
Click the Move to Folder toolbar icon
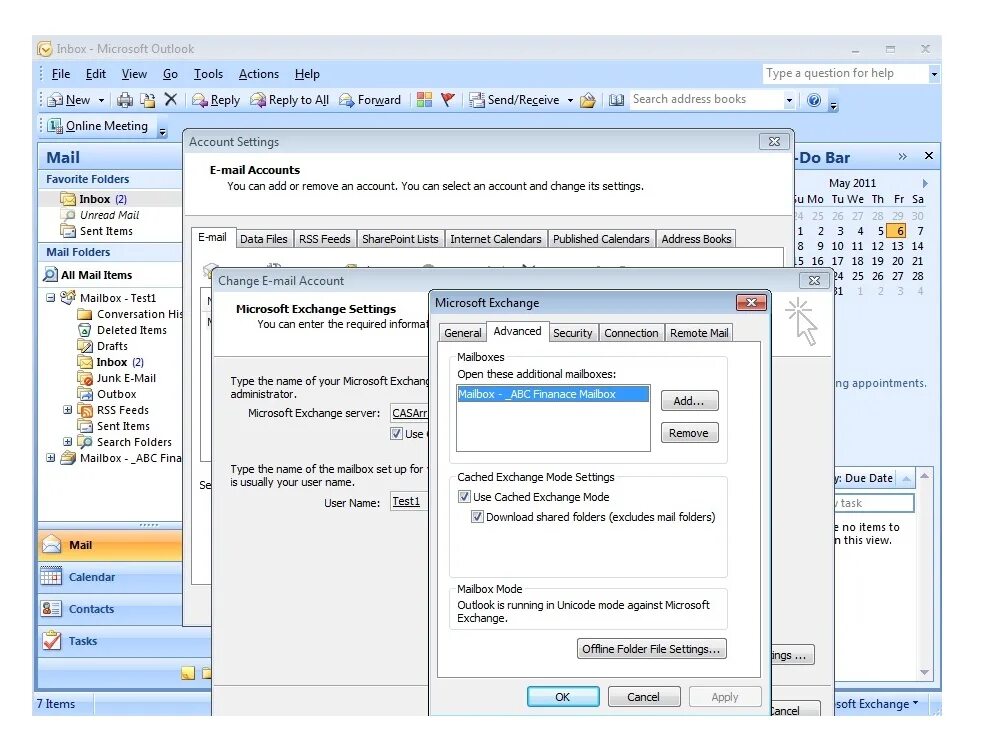tap(147, 100)
